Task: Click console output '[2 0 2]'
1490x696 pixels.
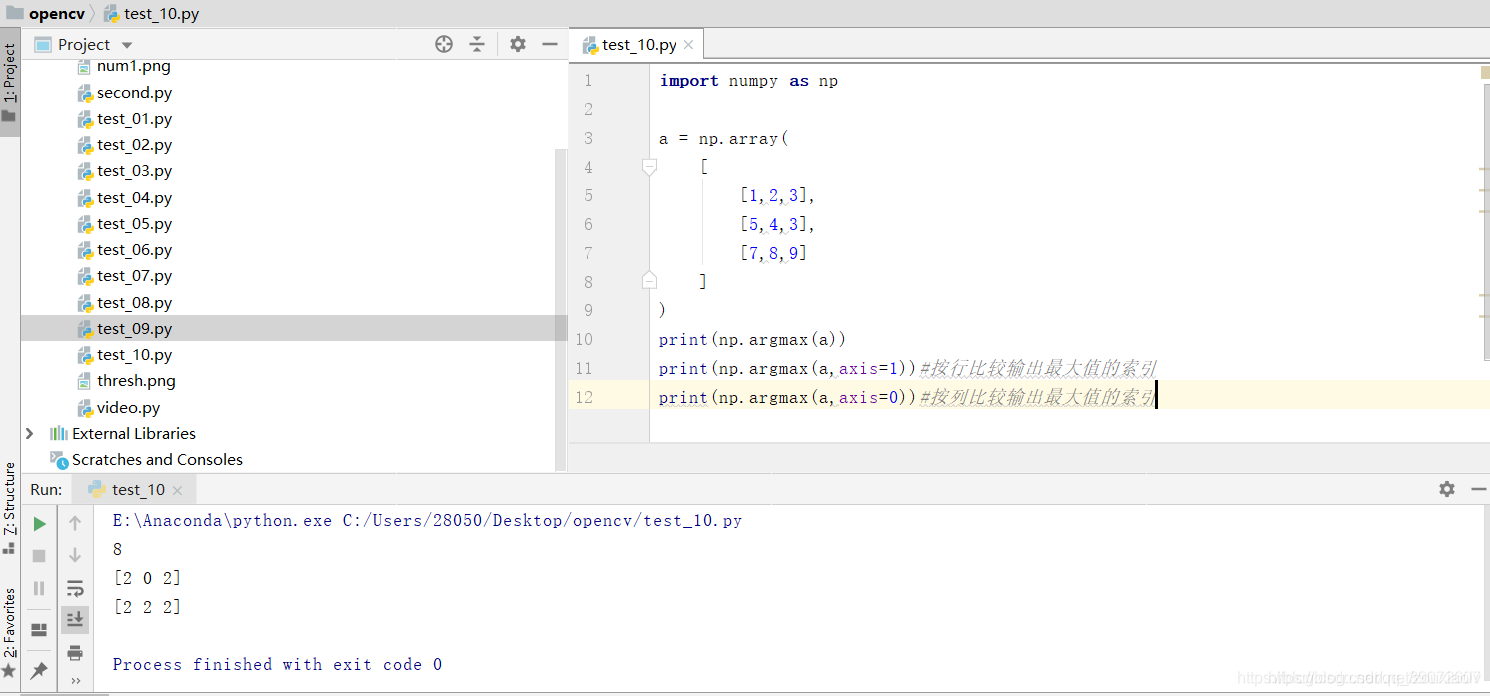Action: point(147,578)
